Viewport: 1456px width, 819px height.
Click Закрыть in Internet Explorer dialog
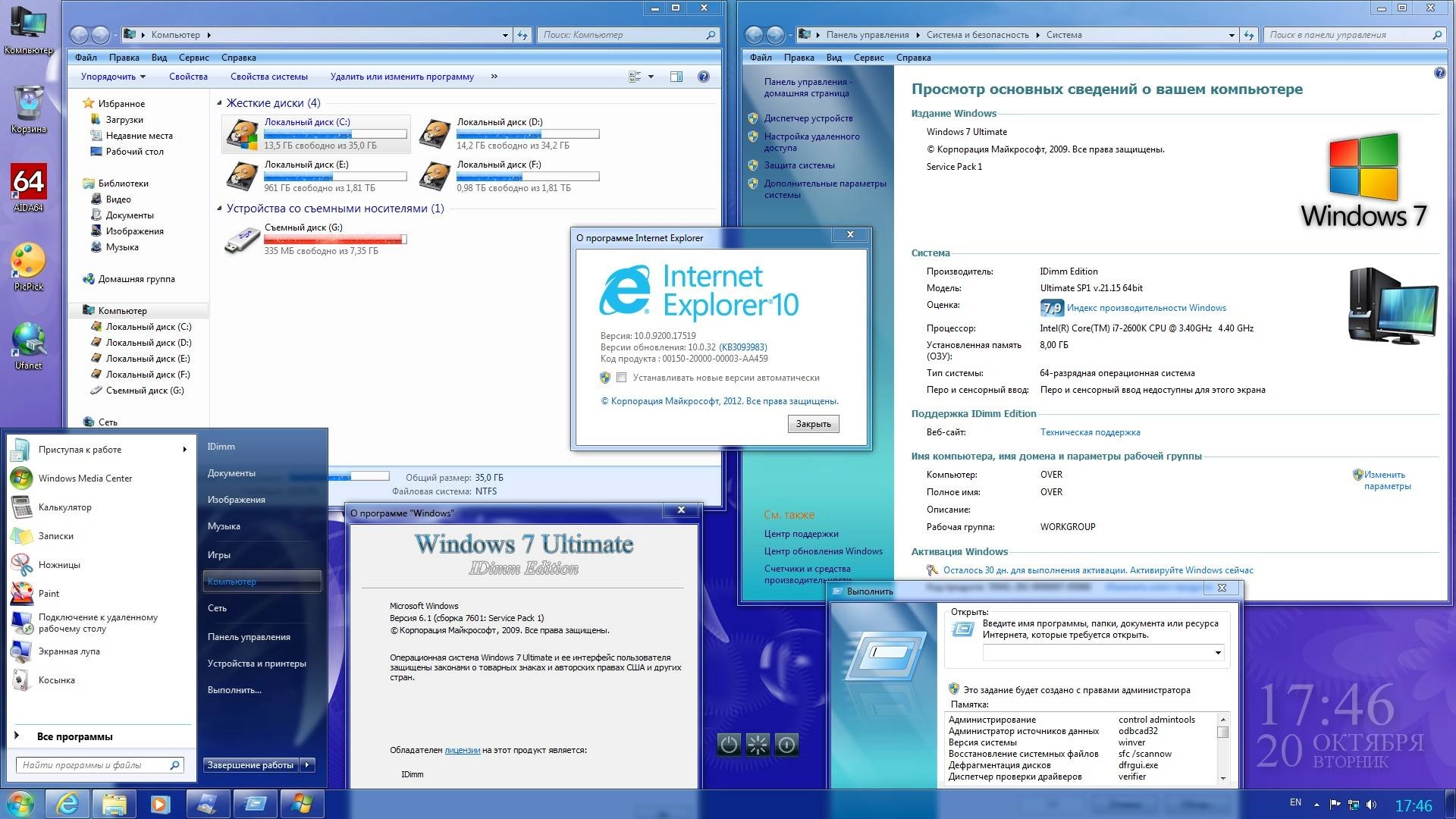[x=813, y=424]
